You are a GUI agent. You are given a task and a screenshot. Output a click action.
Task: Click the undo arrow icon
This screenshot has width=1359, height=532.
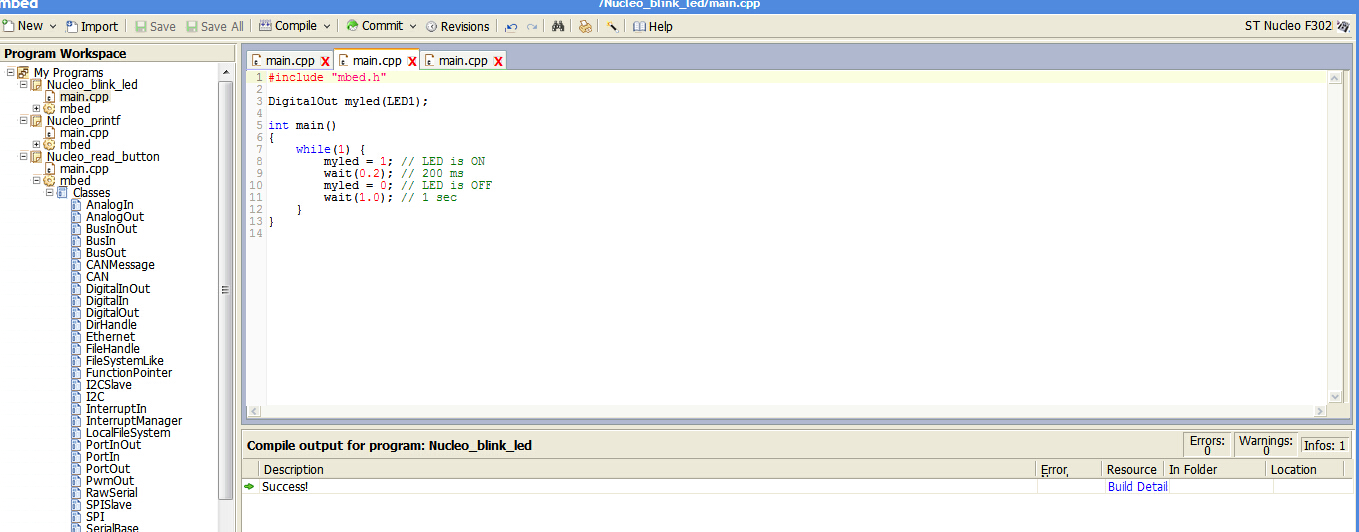pyautogui.click(x=512, y=27)
